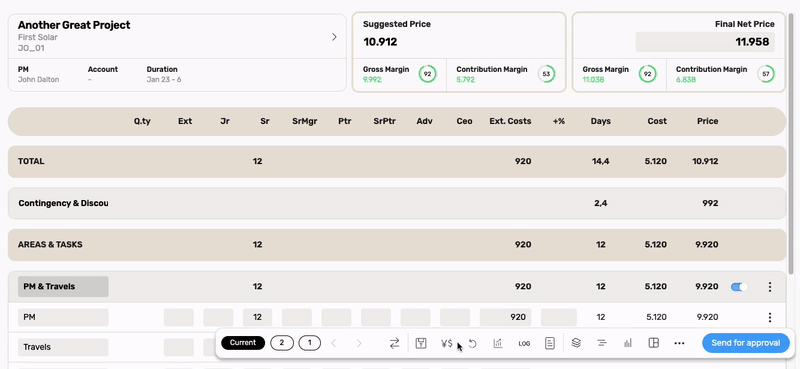The image size is (800, 369).
Task: Click PM row Sr field with 12
Action: (x=258, y=317)
